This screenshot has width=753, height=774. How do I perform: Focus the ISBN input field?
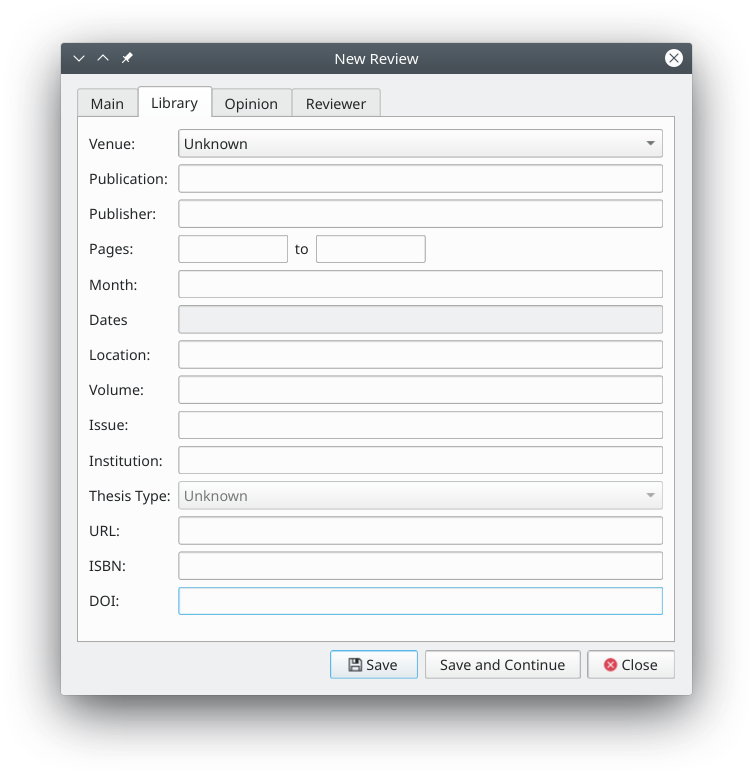click(420, 566)
